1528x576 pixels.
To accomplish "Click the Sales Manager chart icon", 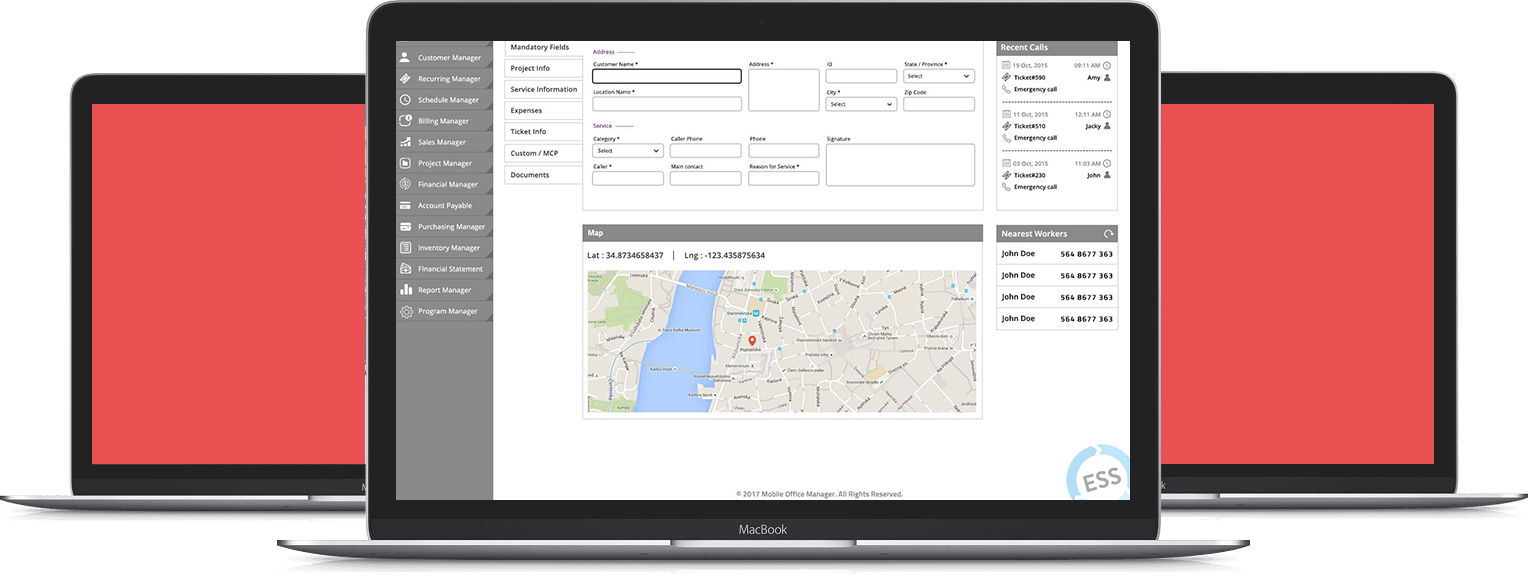I will pyautogui.click(x=405, y=142).
